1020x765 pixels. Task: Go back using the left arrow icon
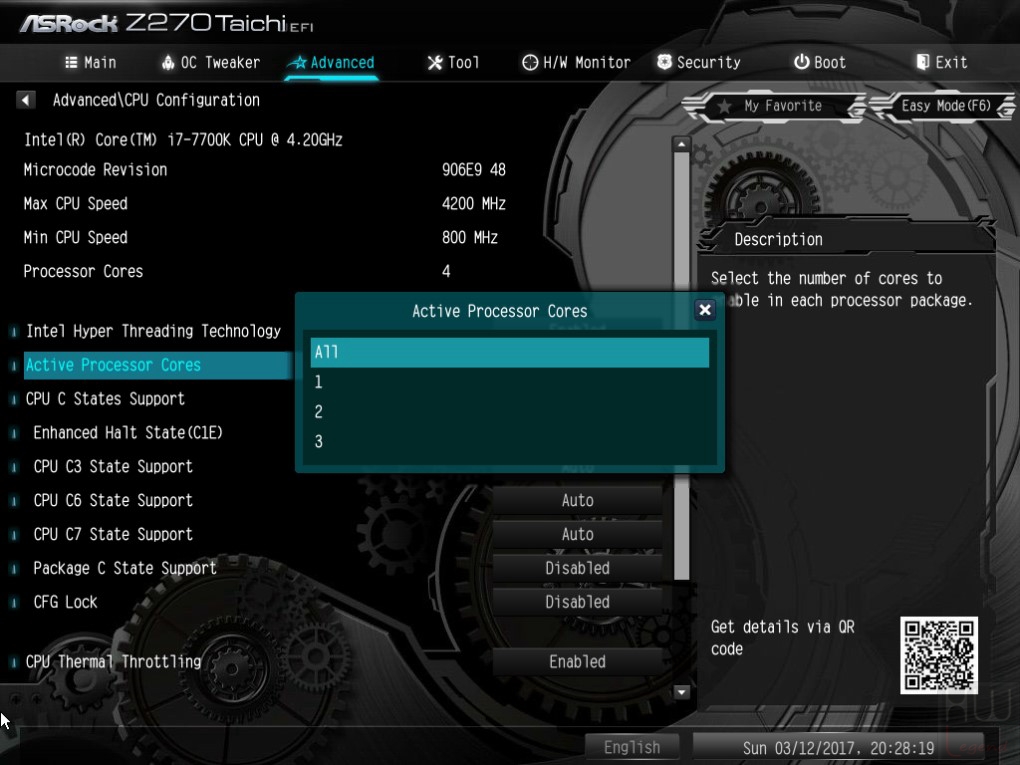(x=25, y=100)
